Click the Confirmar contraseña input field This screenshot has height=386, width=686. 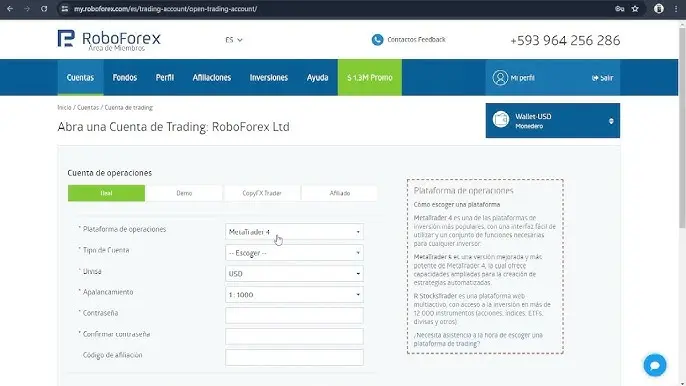click(x=294, y=336)
